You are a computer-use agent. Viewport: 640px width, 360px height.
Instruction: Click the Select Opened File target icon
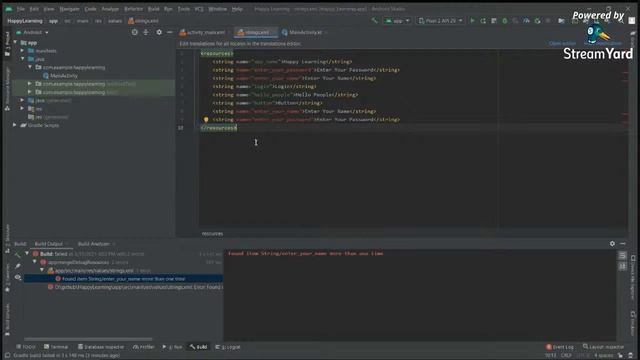pos(135,32)
